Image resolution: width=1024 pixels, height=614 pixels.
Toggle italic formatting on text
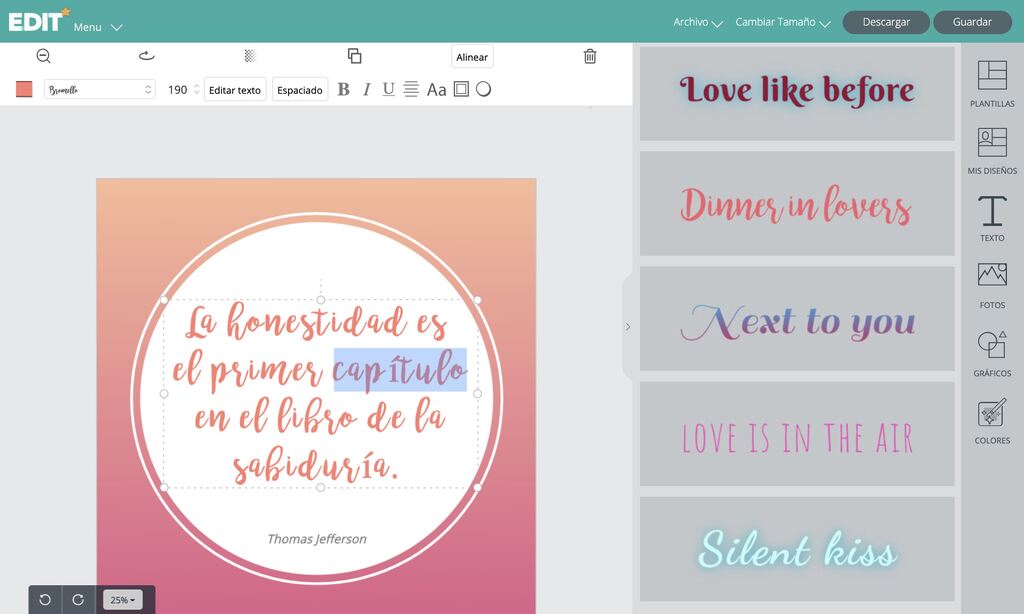tap(366, 89)
